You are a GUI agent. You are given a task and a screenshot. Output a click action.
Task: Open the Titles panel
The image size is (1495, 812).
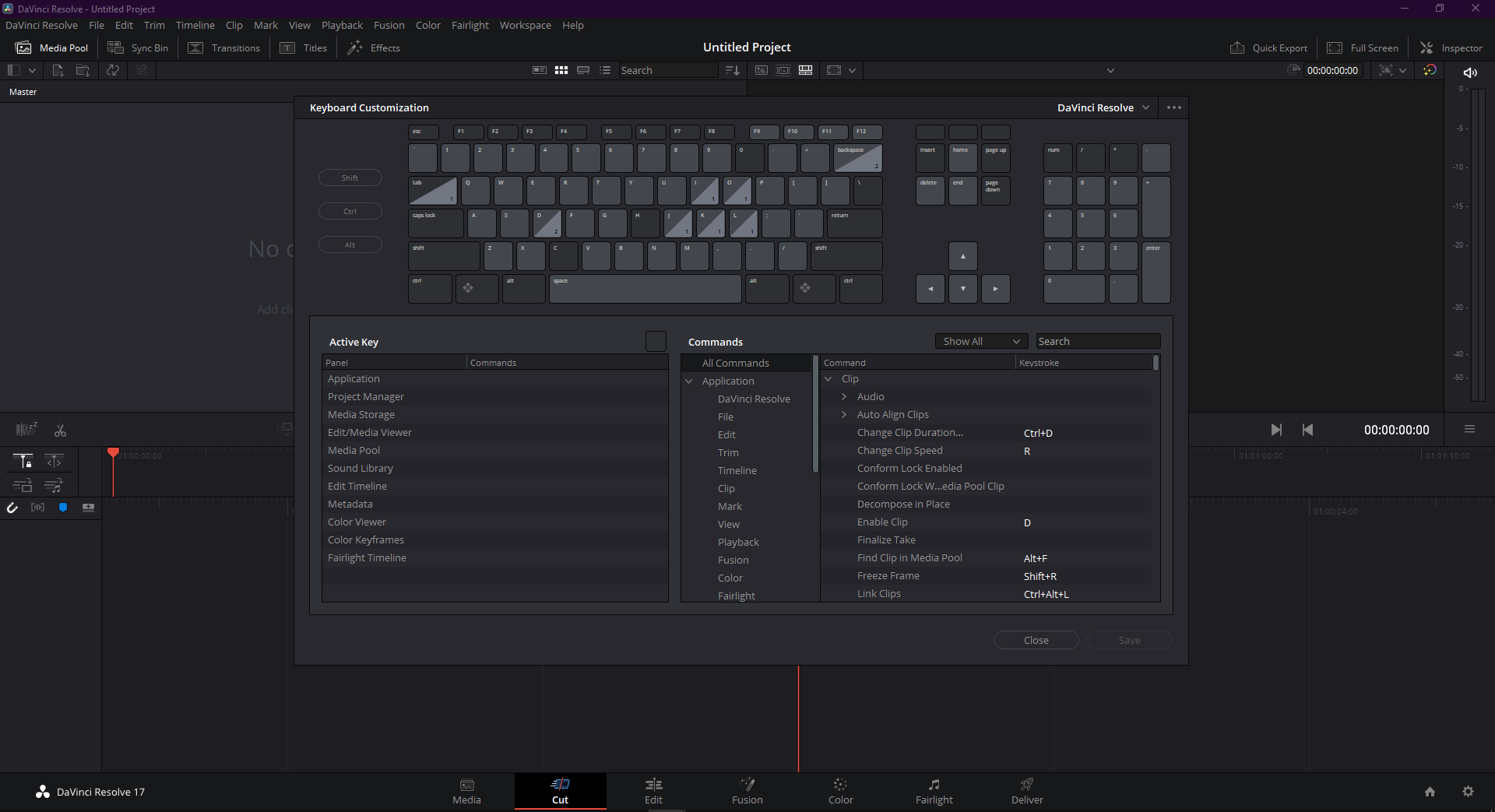click(304, 47)
